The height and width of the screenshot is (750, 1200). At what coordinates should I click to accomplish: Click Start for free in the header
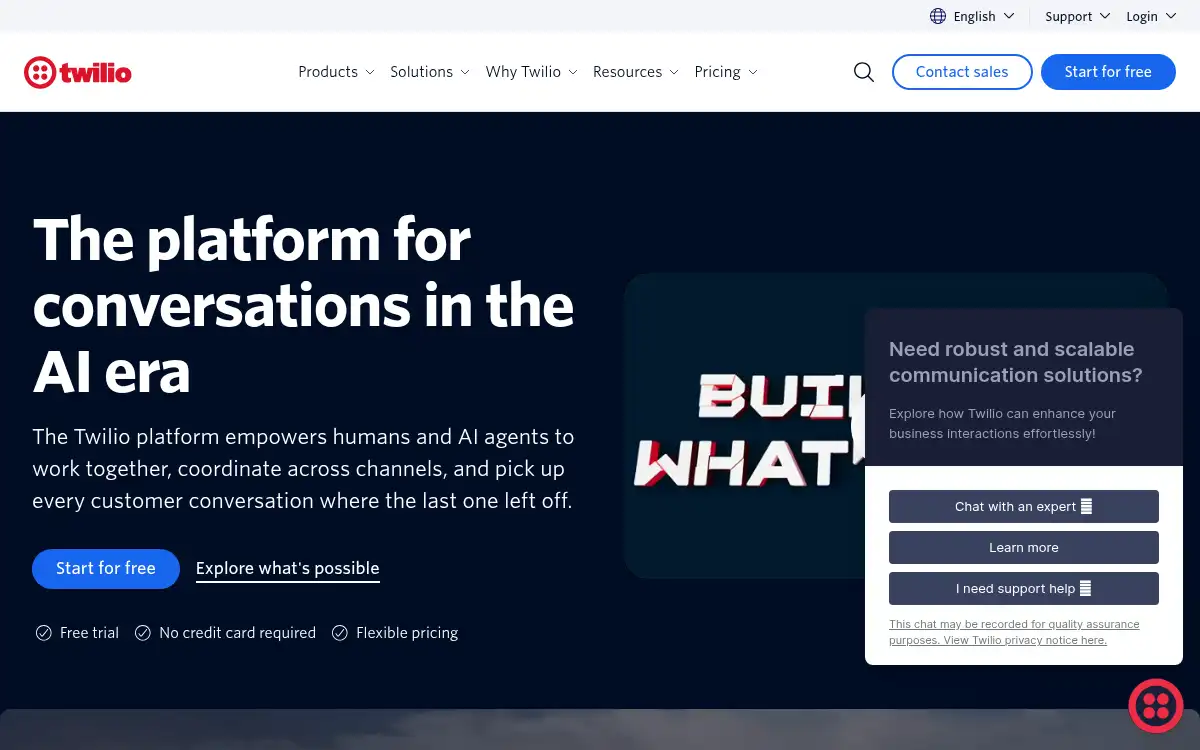1108,72
